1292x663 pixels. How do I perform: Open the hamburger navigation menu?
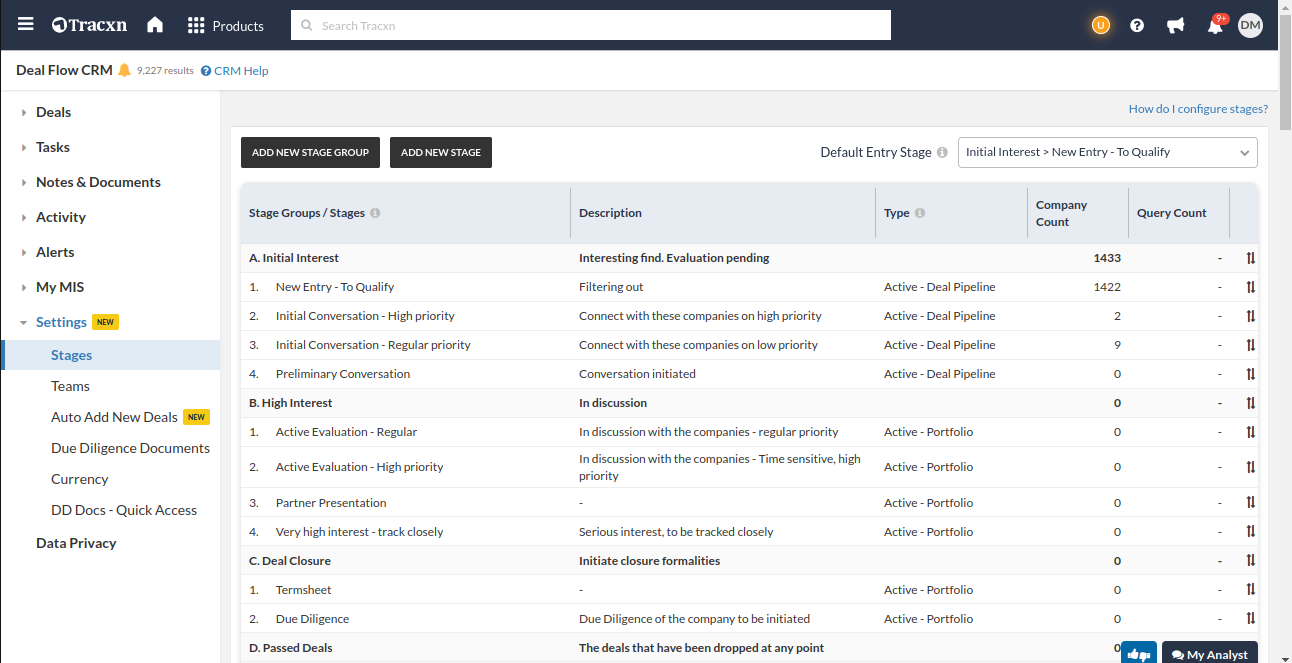(x=26, y=25)
